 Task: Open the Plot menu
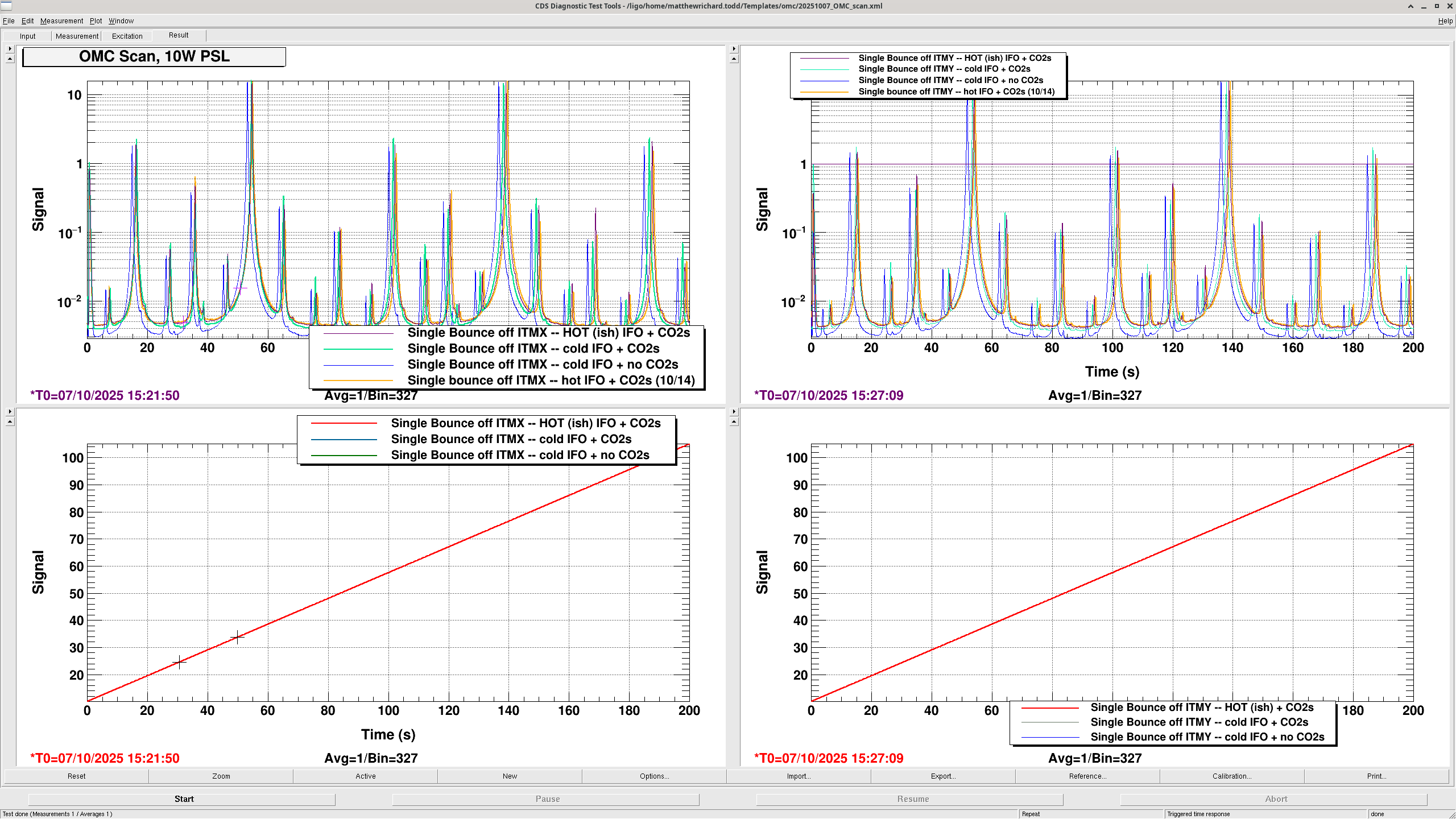[x=96, y=21]
